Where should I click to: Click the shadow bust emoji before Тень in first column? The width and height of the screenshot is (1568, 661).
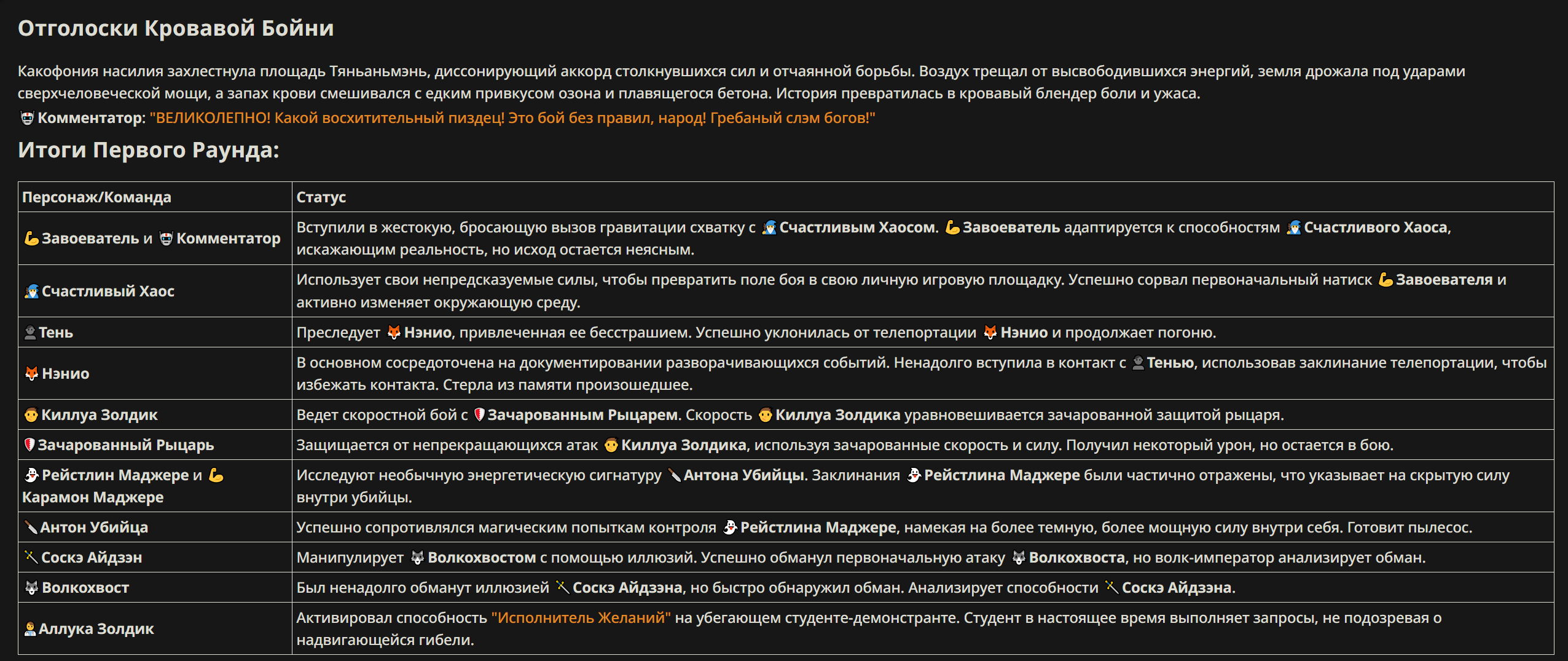[30, 333]
